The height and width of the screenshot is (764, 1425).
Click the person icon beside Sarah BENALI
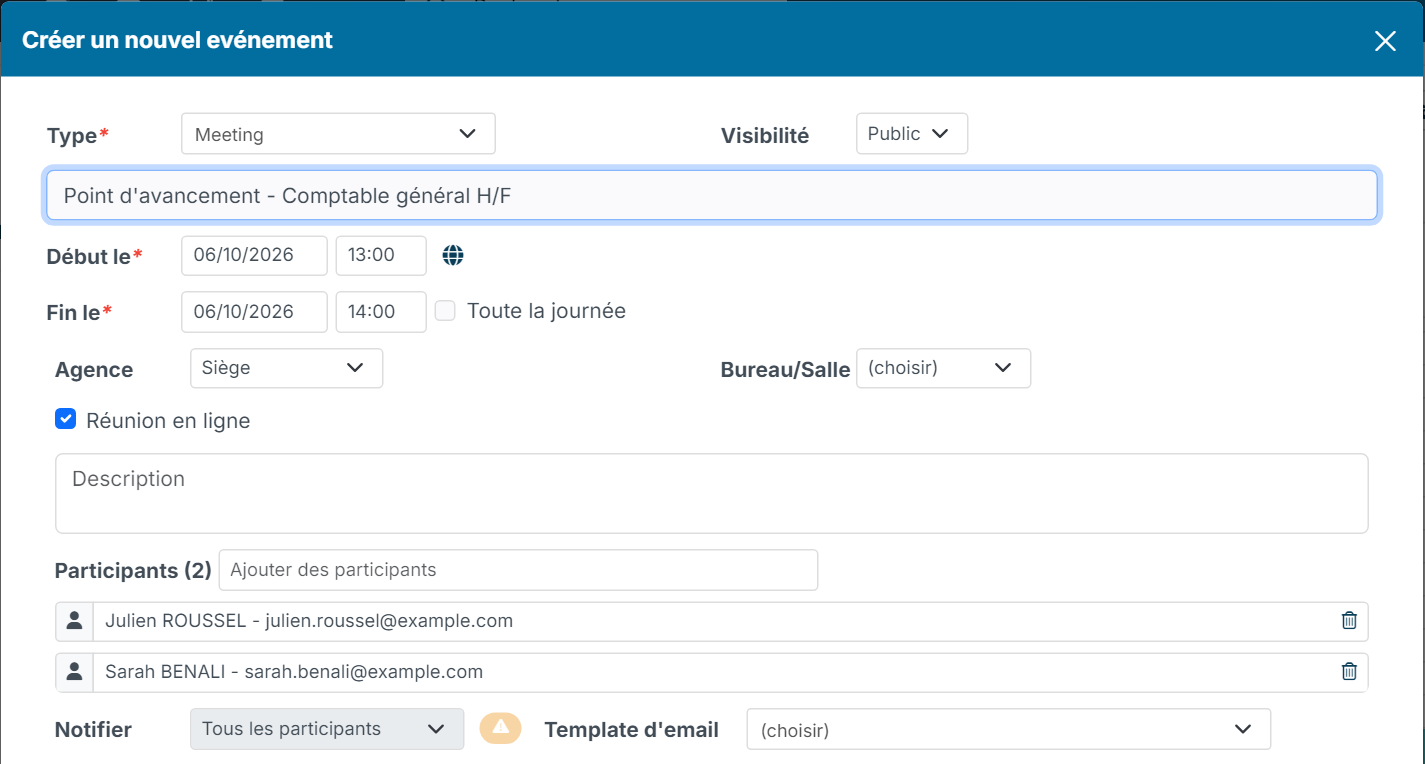click(x=74, y=672)
